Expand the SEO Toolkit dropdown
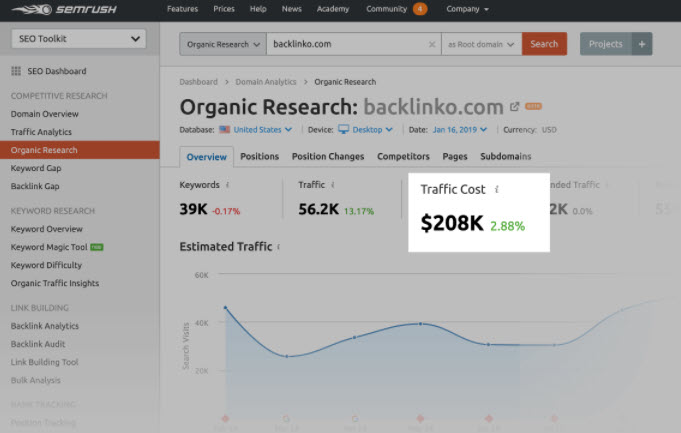Viewport: 681px width, 433px height. (79, 39)
